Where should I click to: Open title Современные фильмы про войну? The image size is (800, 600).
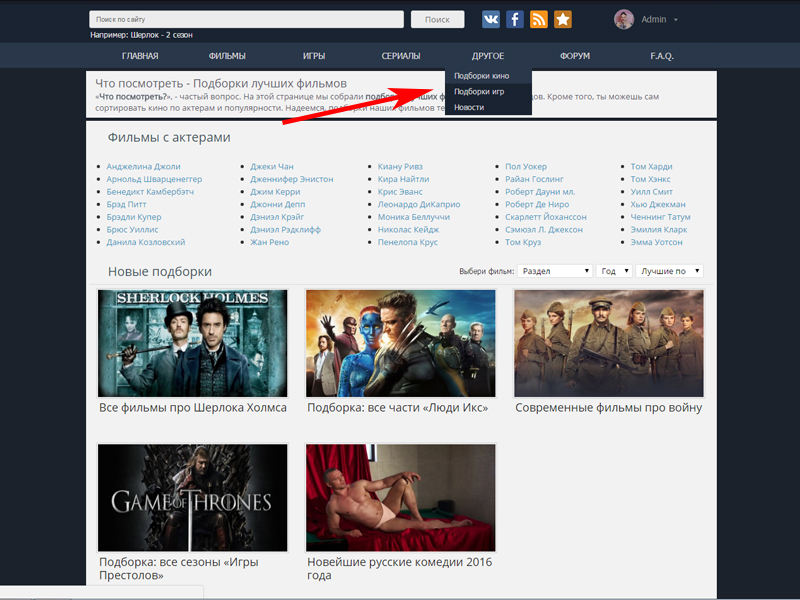click(x=609, y=408)
